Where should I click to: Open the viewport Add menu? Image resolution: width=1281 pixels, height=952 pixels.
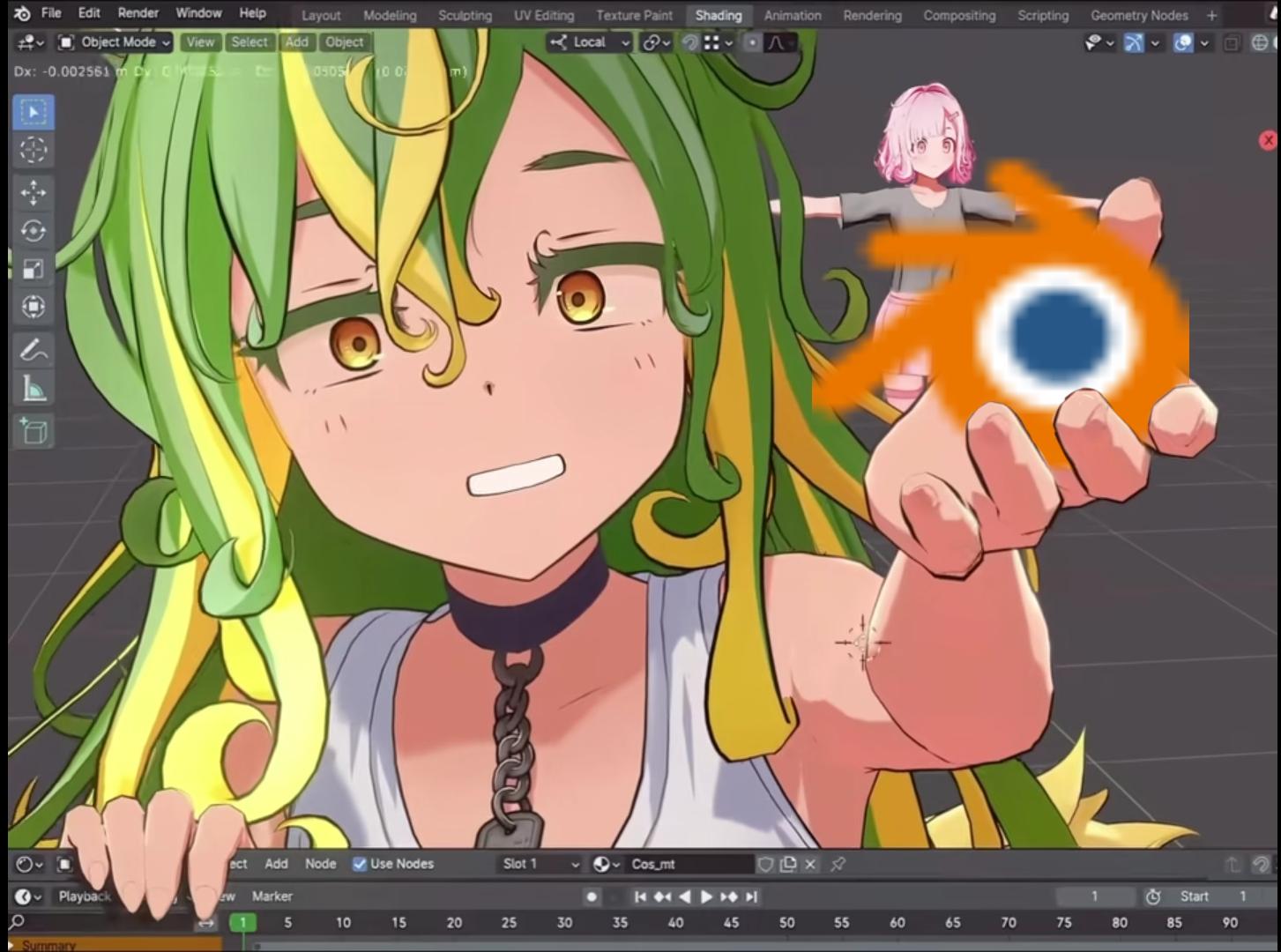click(297, 41)
